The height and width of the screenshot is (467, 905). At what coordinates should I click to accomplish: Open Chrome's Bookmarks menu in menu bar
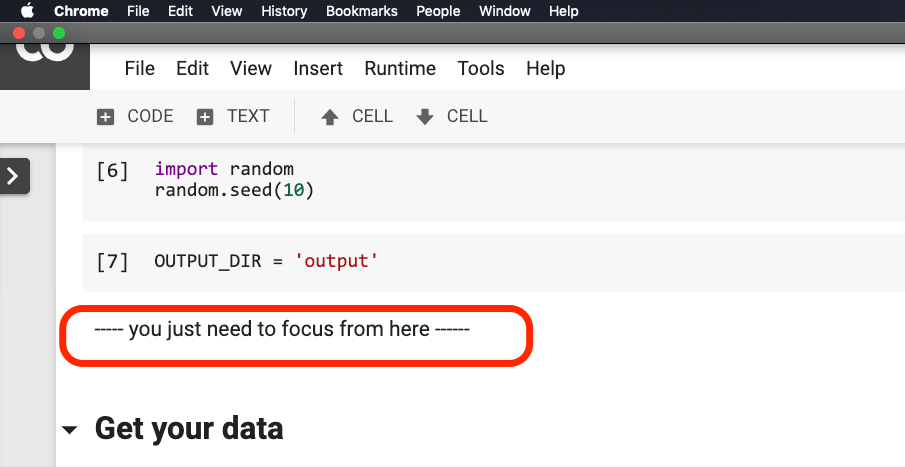362,11
